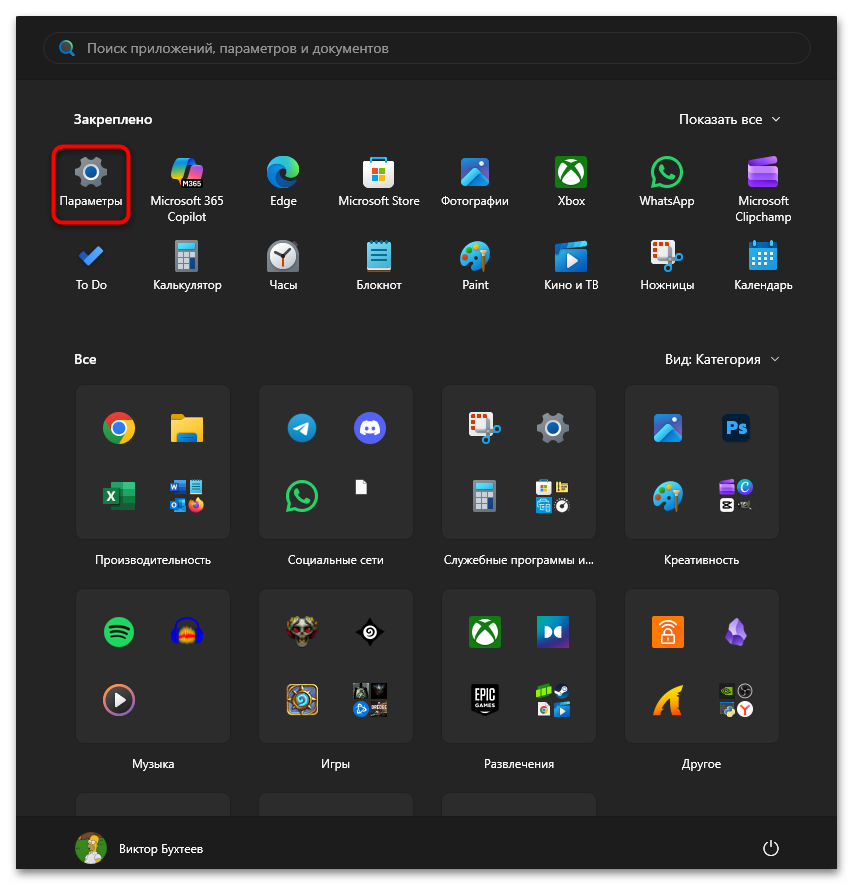The image size is (853, 885).
Task: Click the Музыка category label
Action: click(x=153, y=764)
